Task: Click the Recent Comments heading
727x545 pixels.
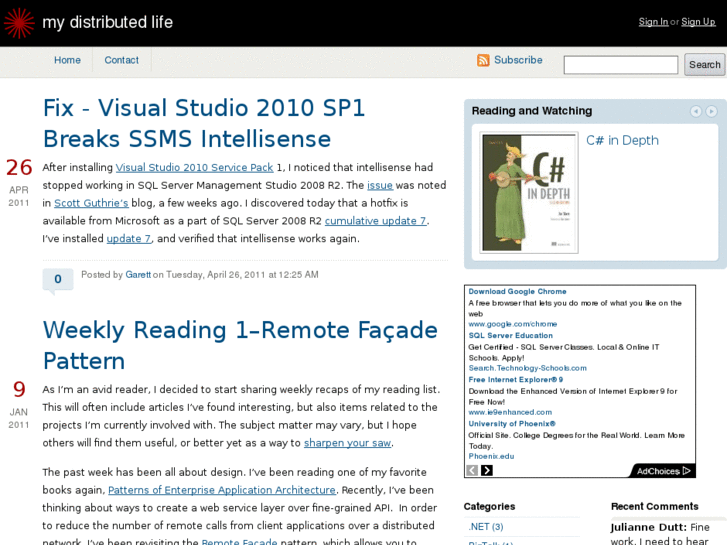Action: pos(655,507)
